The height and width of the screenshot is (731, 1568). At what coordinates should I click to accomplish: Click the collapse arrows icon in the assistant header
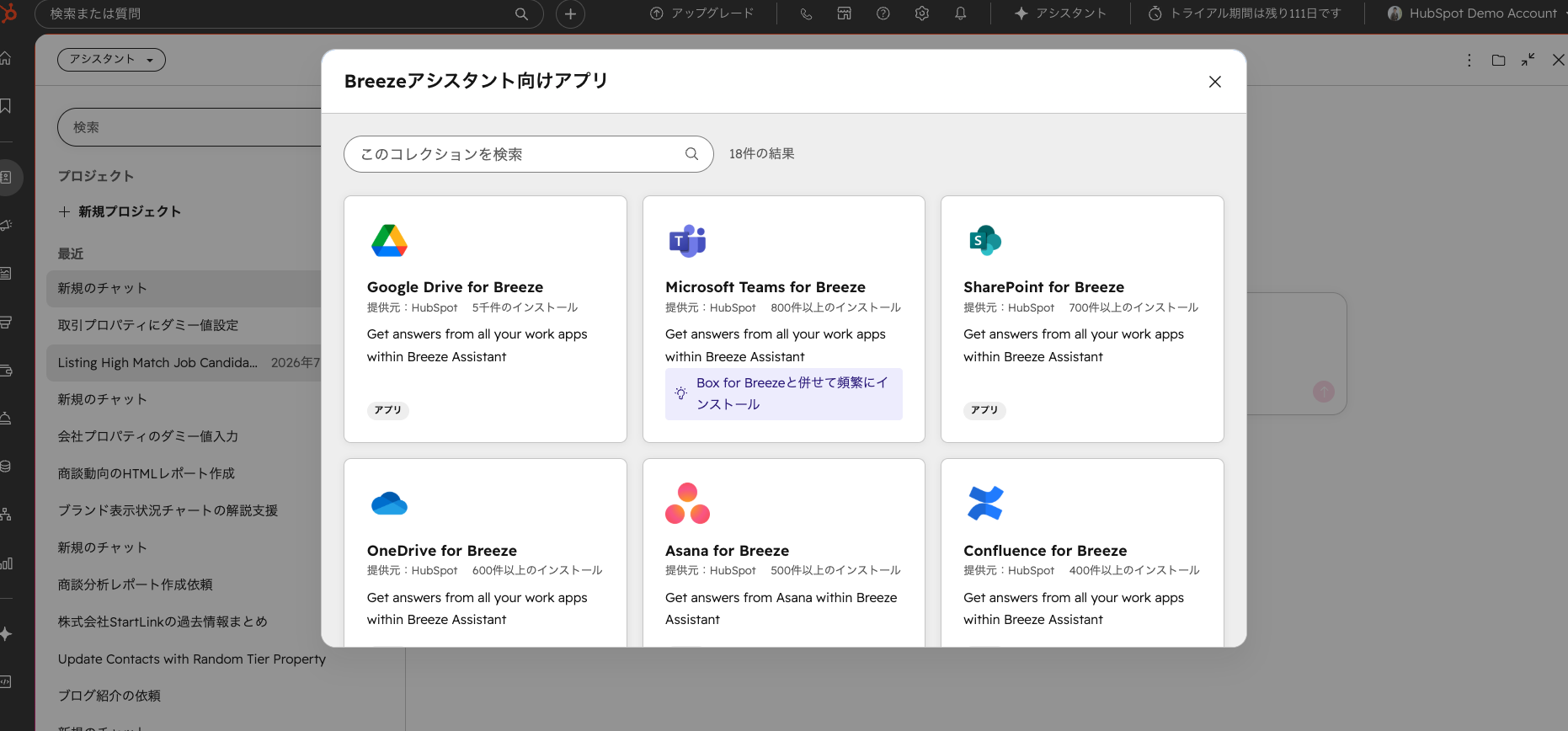(x=1528, y=60)
